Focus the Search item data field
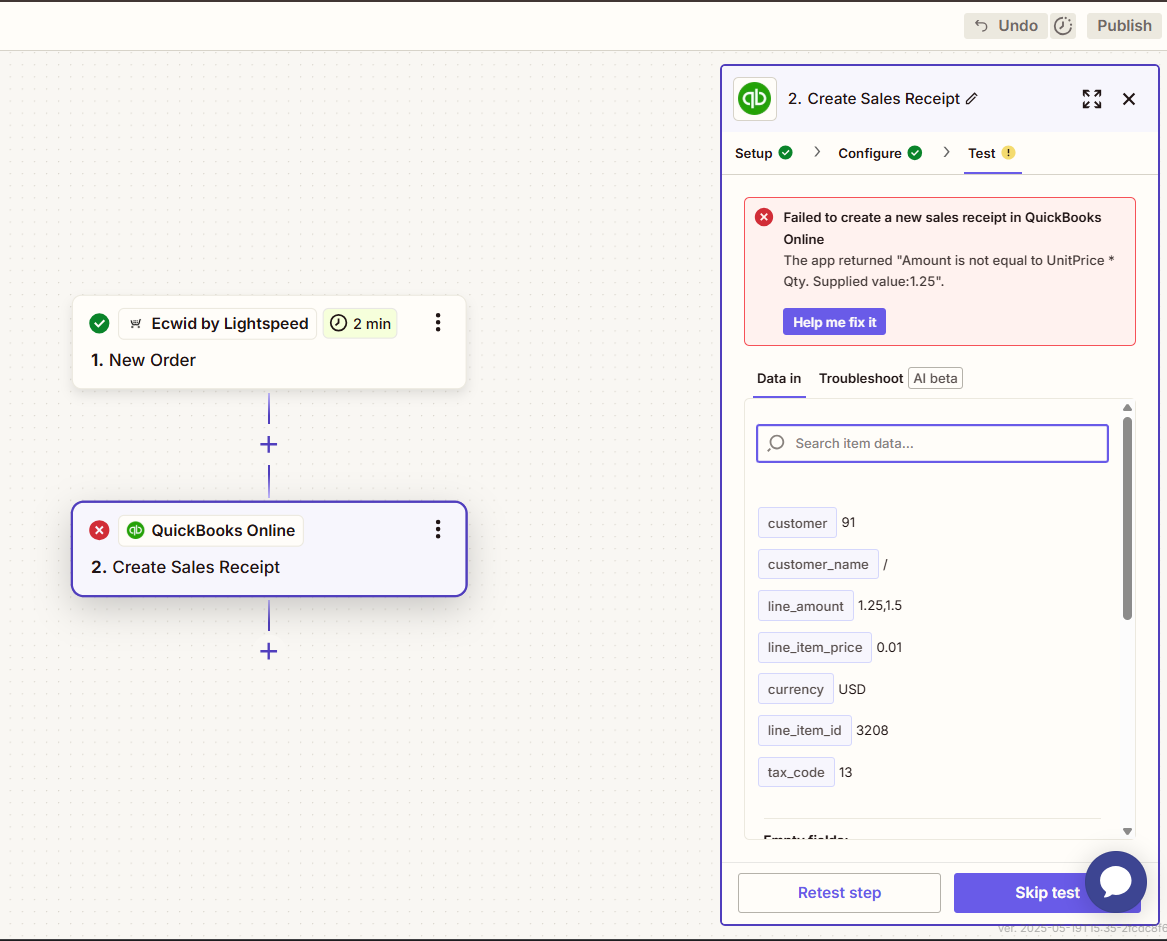 (x=932, y=444)
